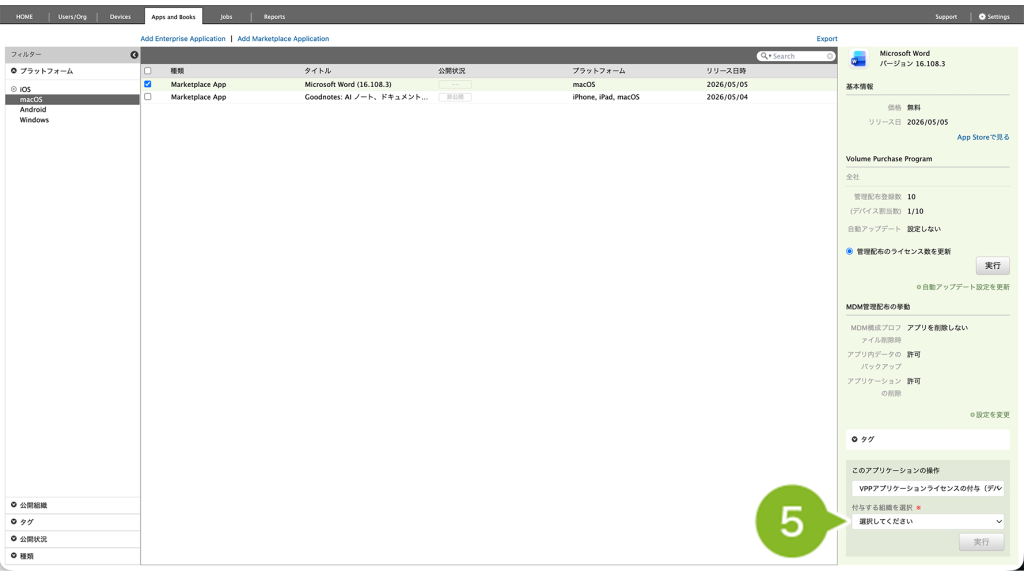The width and height of the screenshot is (1024, 576).
Task: Click Microsoft Word (16.108.3) title cell
Action: pyautogui.click(x=348, y=84)
